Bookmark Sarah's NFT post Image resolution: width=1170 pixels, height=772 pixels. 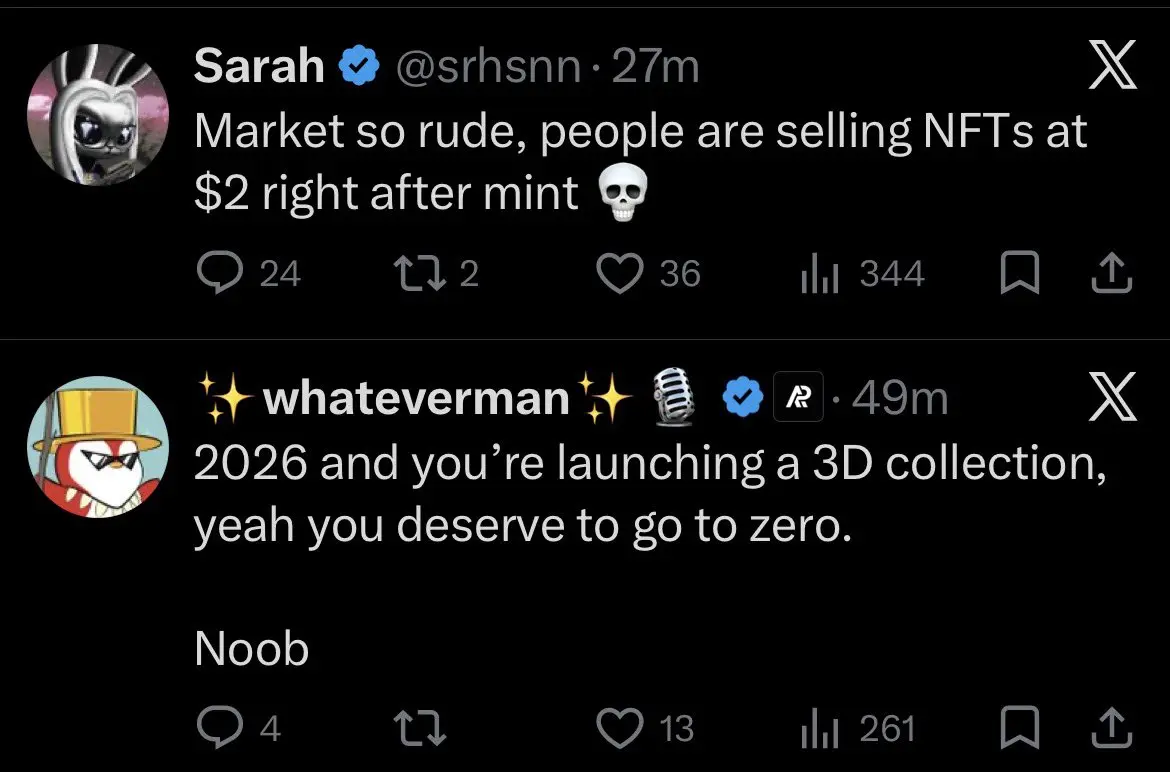pos(1017,273)
